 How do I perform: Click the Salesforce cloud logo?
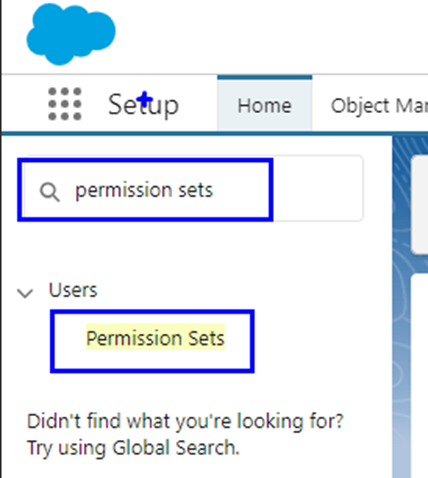pyautogui.click(x=71, y=34)
